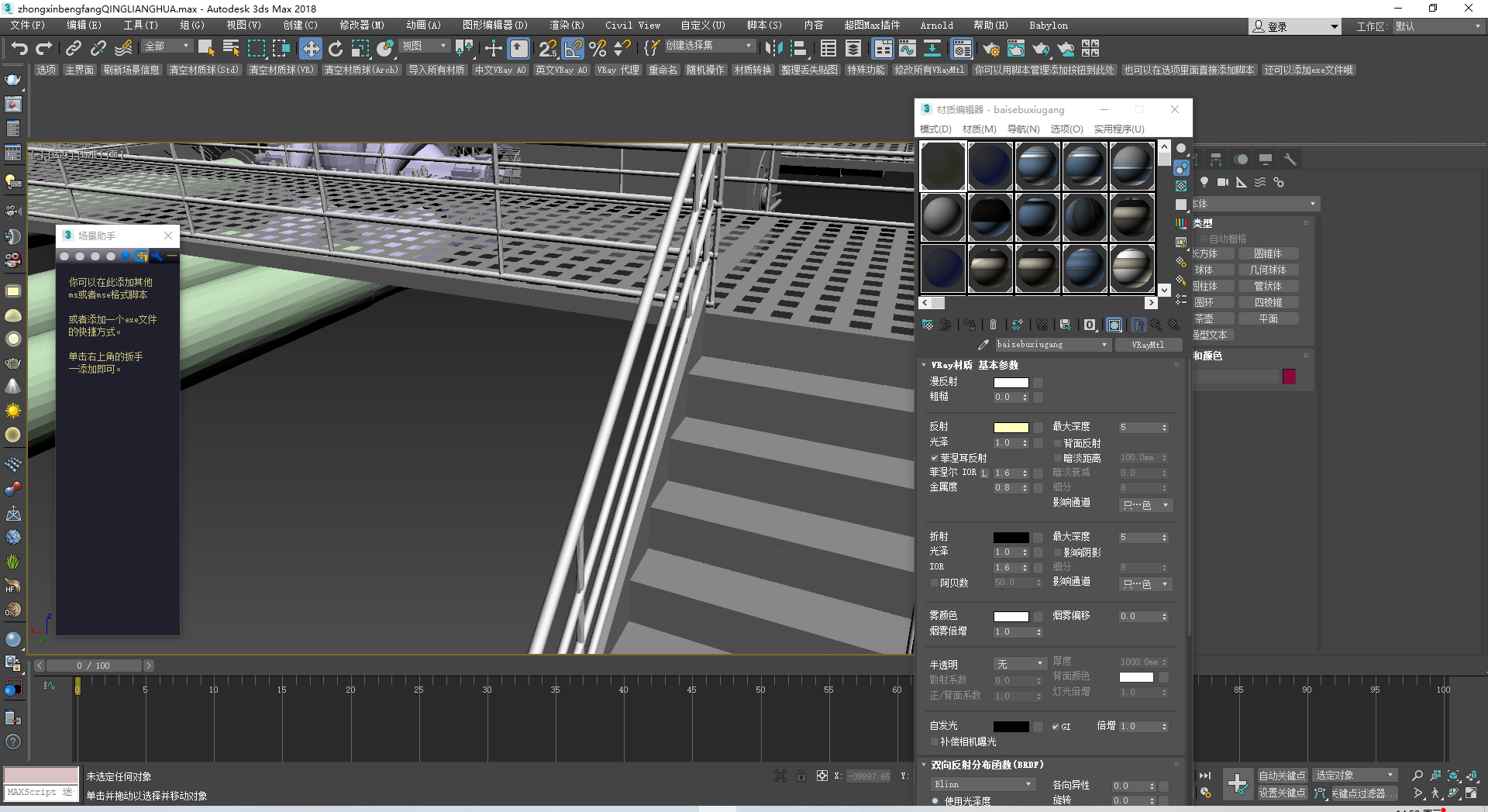The height and width of the screenshot is (812, 1488).
Task: Select the Move transform tool
Action: click(310, 49)
